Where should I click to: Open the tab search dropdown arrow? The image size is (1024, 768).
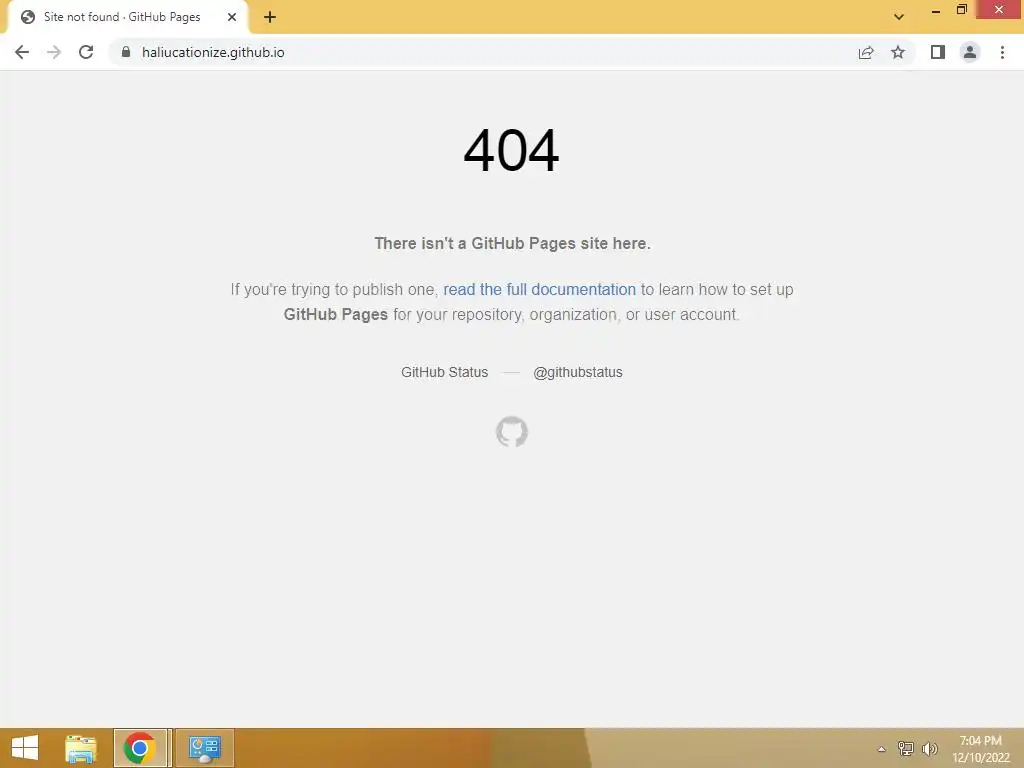coord(899,17)
